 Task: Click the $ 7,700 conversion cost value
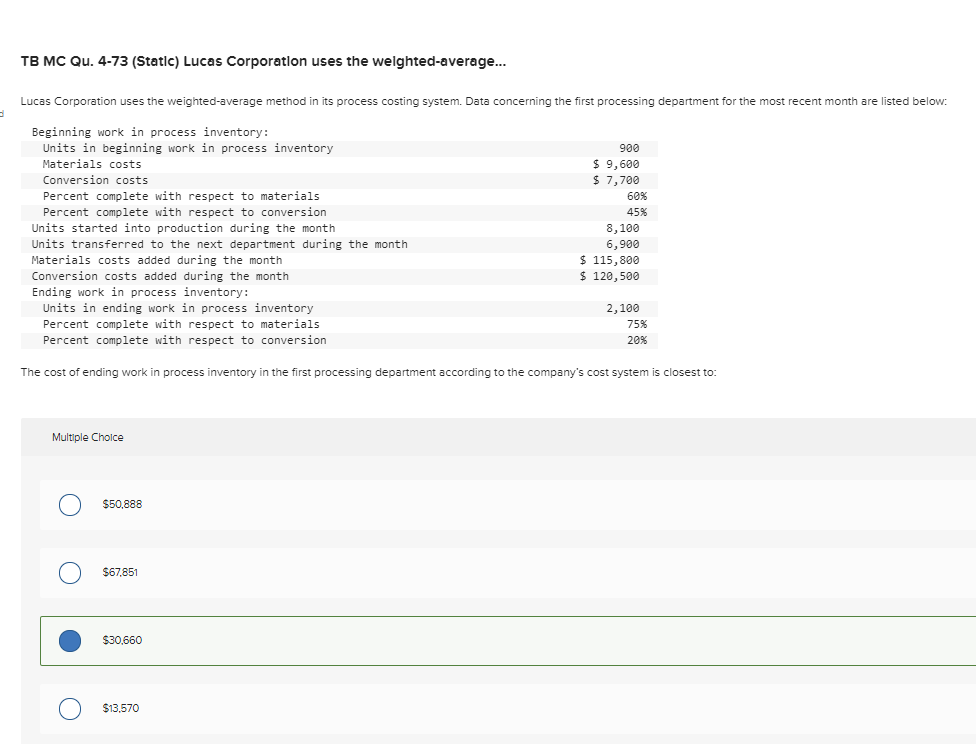(616, 181)
